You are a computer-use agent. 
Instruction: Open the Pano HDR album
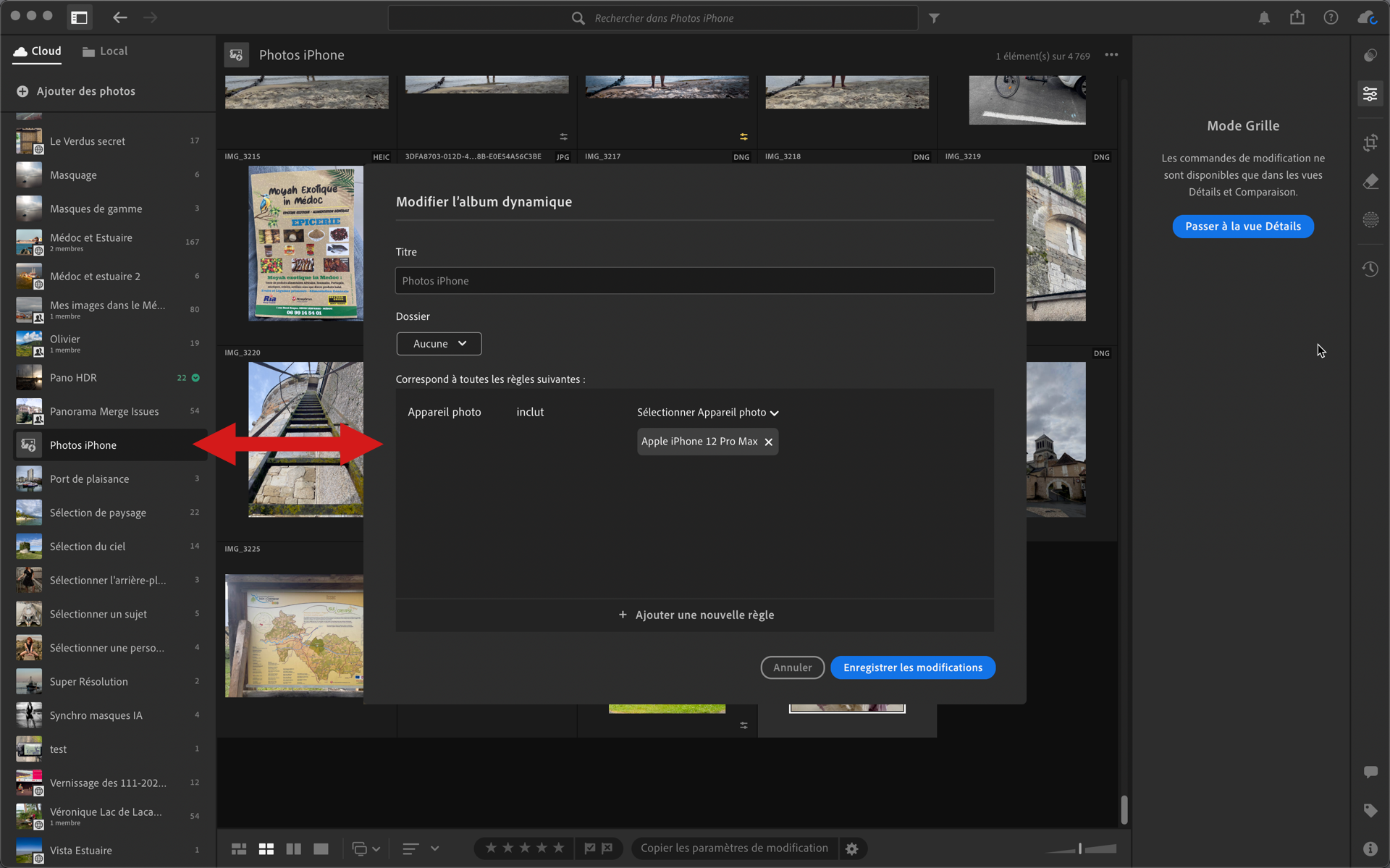[109, 378]
